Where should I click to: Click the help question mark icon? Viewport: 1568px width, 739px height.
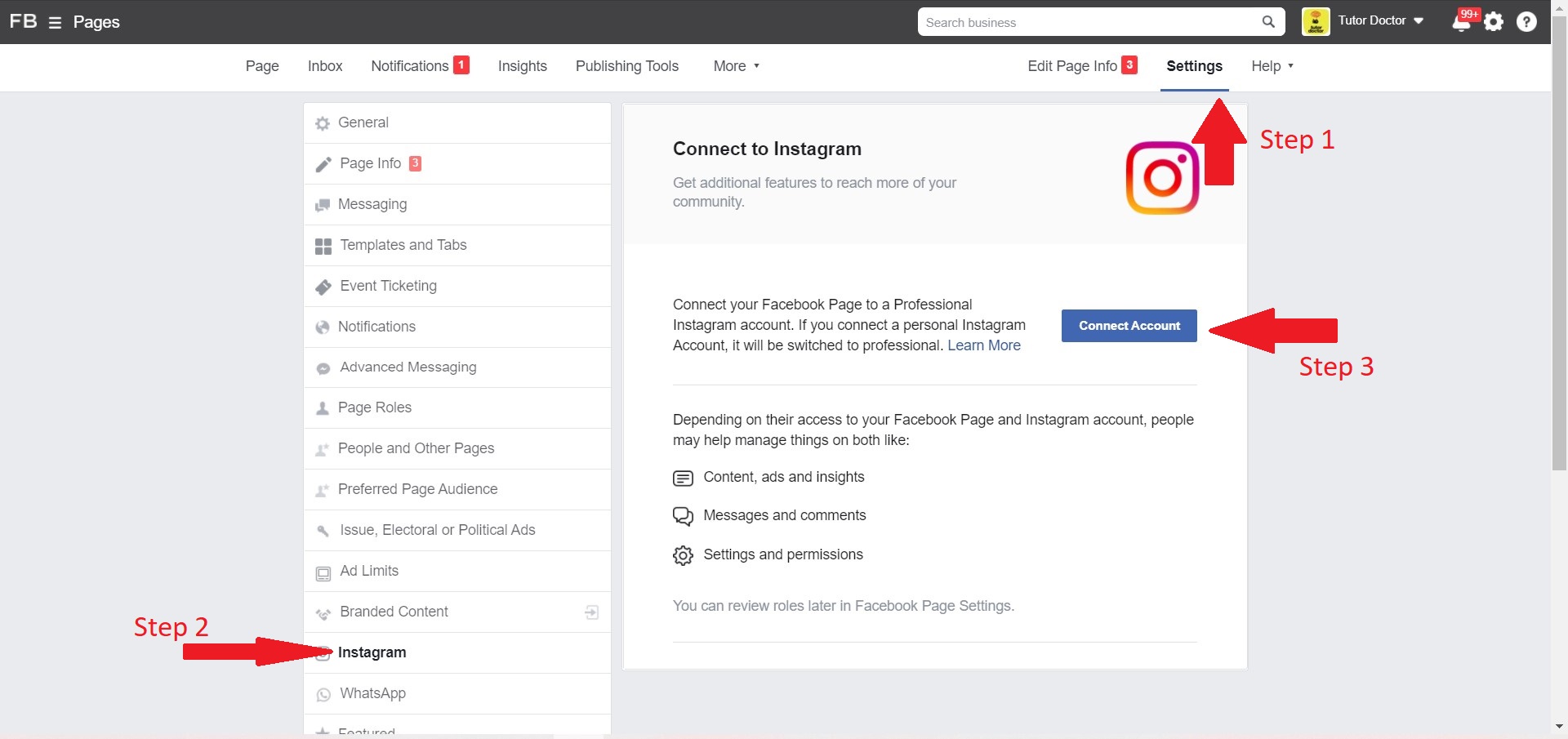1526,22
